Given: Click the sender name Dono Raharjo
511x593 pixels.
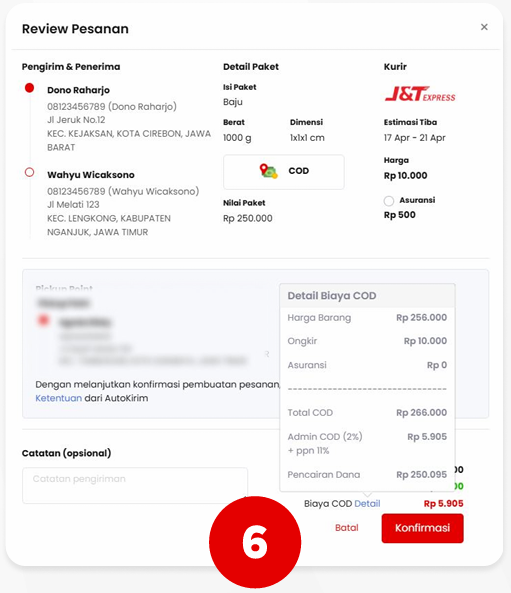Looking at the screenshot, I should pyautogui.click(x=78, y=90).
